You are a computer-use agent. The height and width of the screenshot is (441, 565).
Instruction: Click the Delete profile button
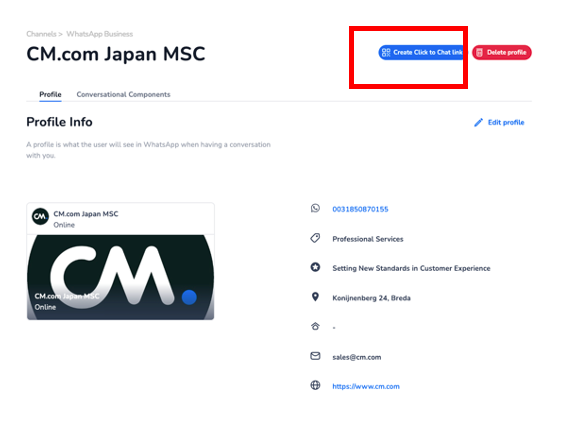tap(502, 53)
